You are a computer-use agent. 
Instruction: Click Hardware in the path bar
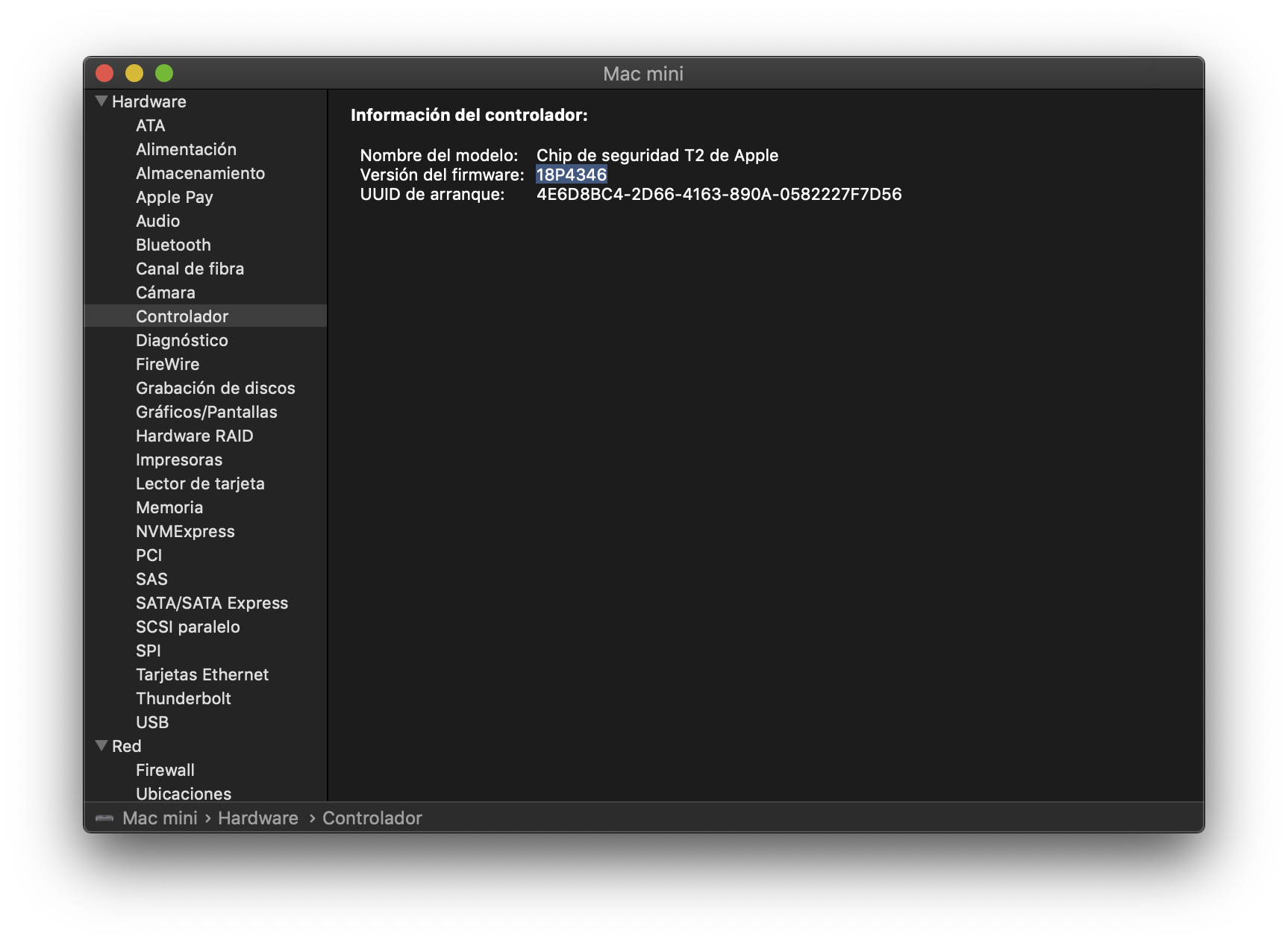(x=258, y=818)
